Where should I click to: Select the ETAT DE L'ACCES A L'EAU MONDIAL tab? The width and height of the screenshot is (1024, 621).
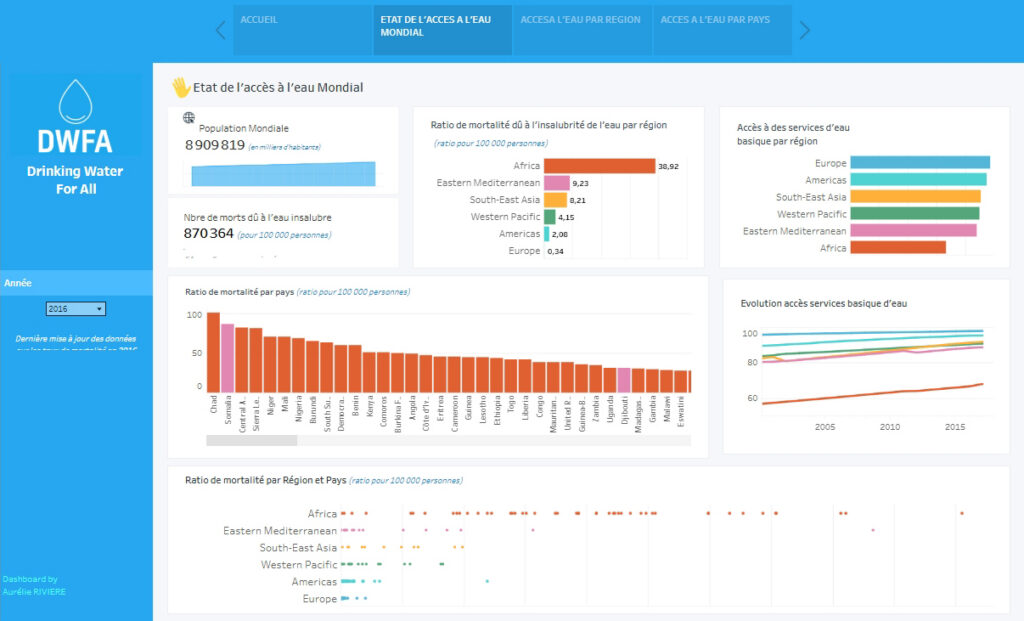(x=442, y=29)
